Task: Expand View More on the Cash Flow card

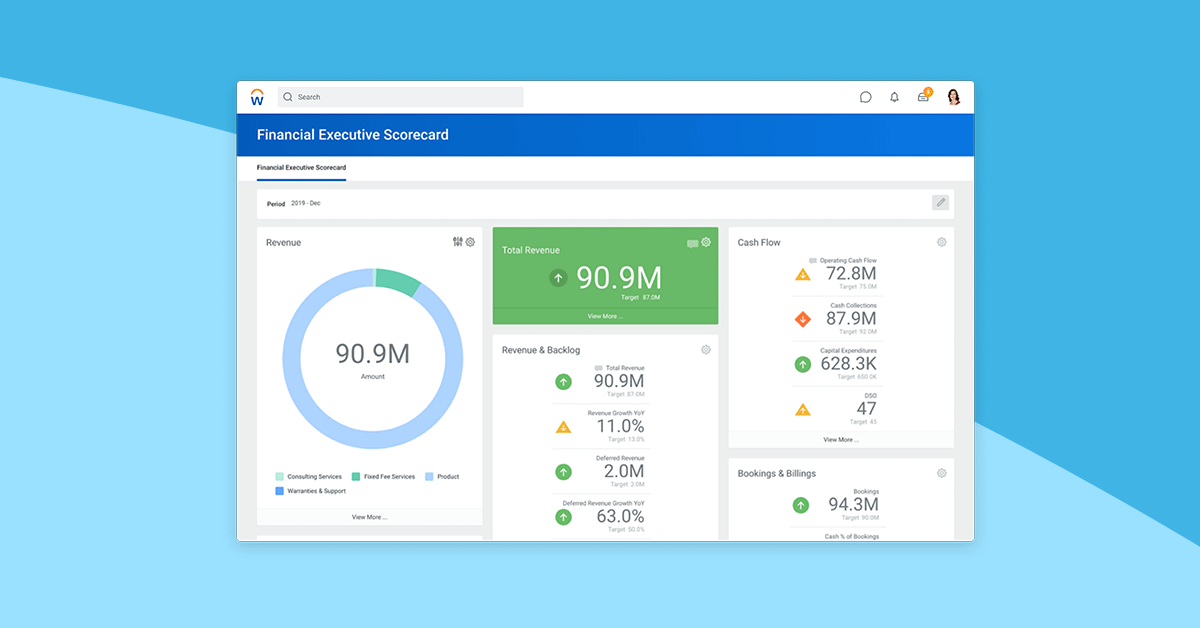Action: [841, 439]
